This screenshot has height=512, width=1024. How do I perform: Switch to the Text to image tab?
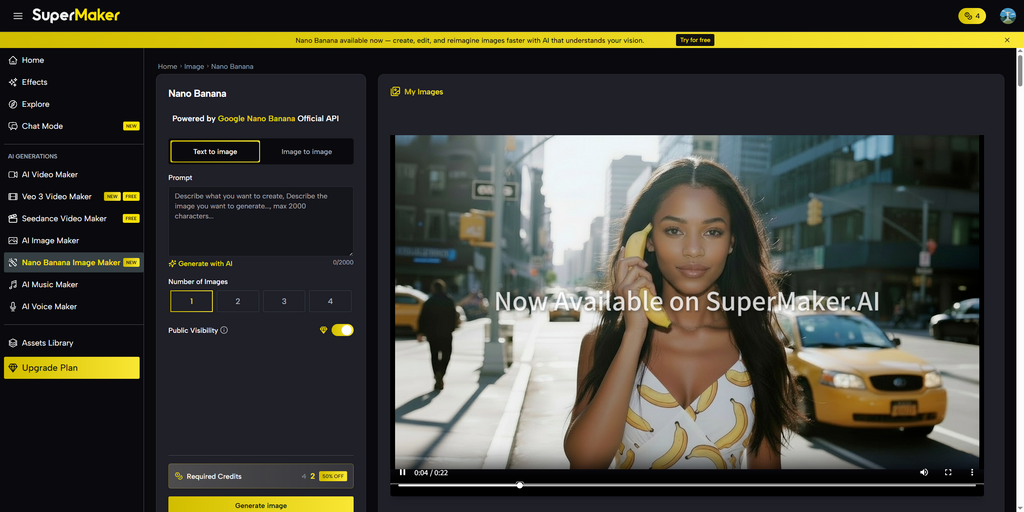(215, 152)
